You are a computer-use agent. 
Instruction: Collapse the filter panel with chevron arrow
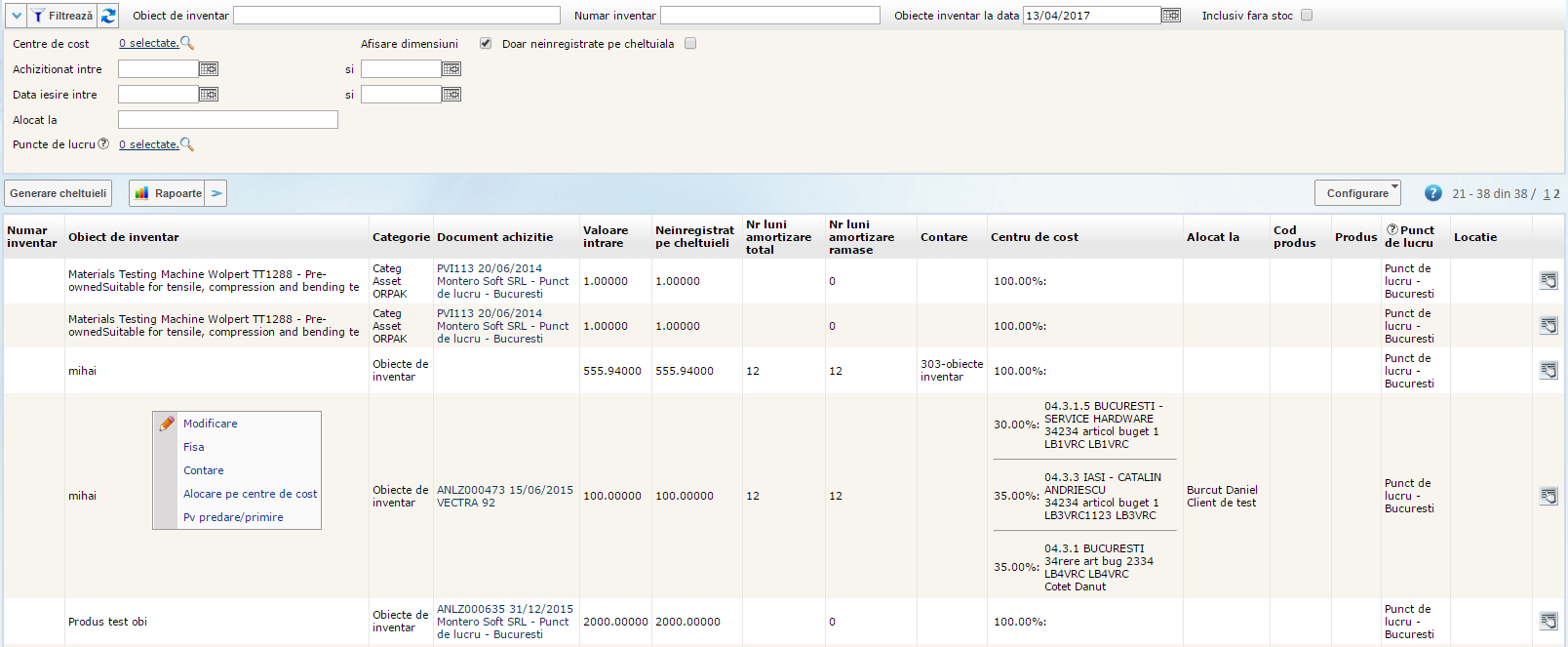coord(17,16)
